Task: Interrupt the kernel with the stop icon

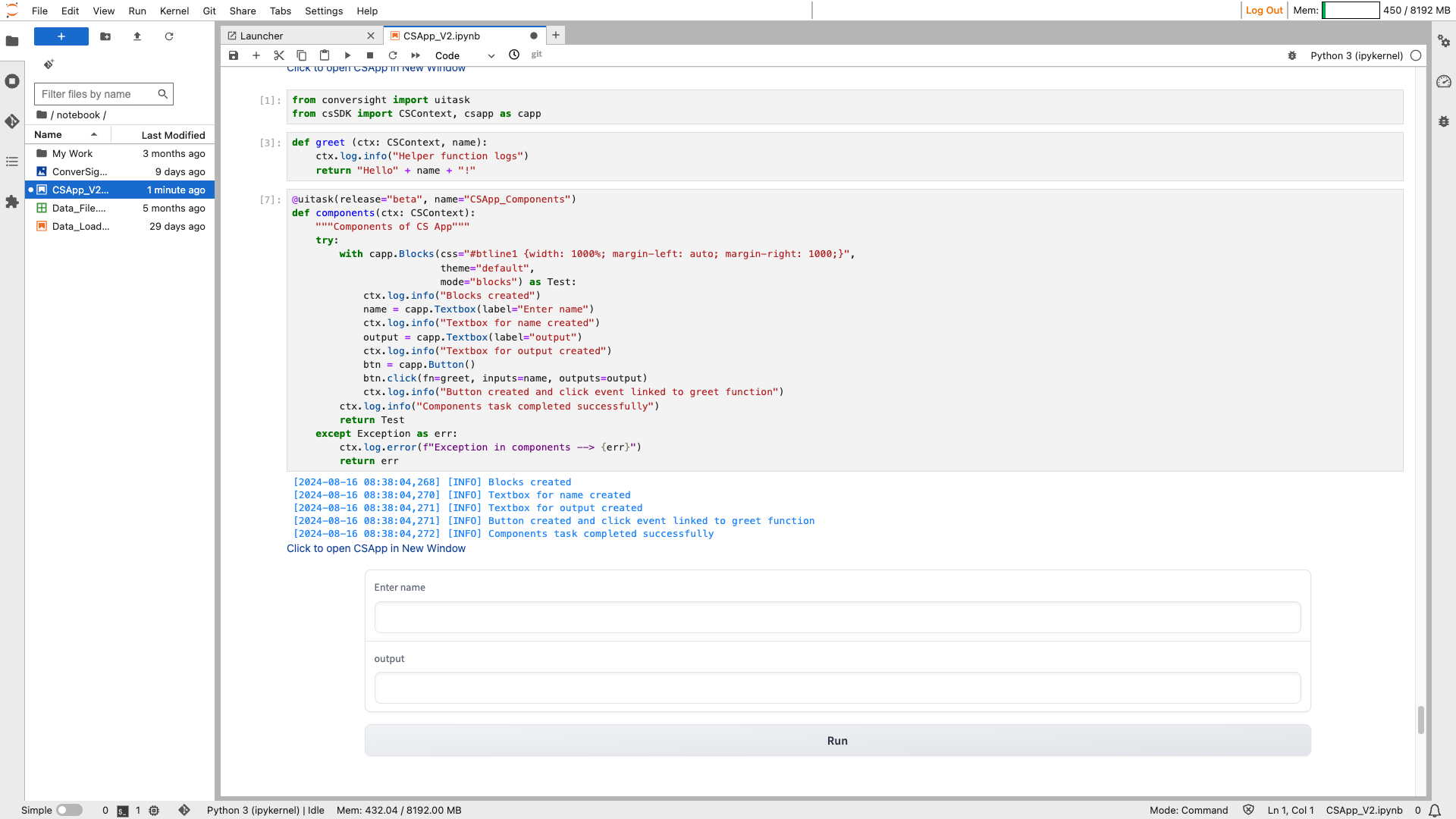Action: pyautogui.click(x=370, y=55)
